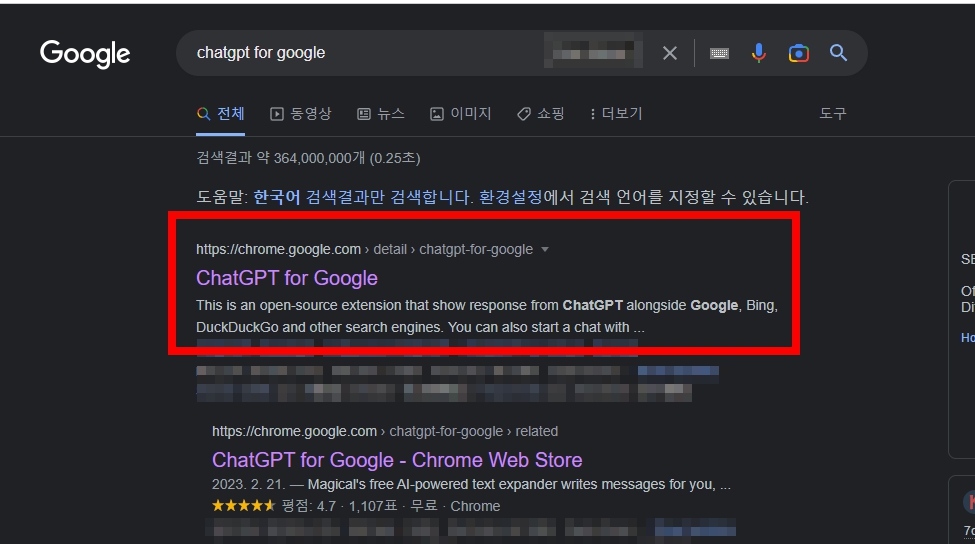Start voice search with microphone icon
This screenshot has height=544, width=975.
[758, 53]
